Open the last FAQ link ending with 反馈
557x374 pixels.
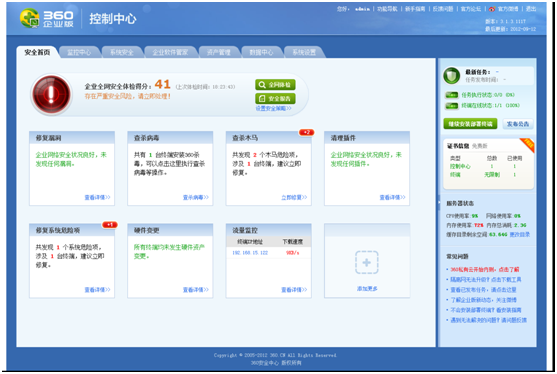click(x=488, y=320)
